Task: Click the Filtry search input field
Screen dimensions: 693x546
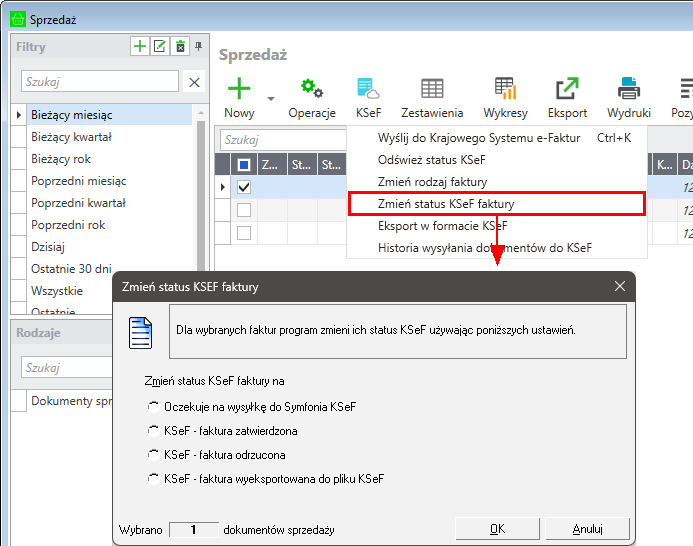Action: tap(100, 82)
